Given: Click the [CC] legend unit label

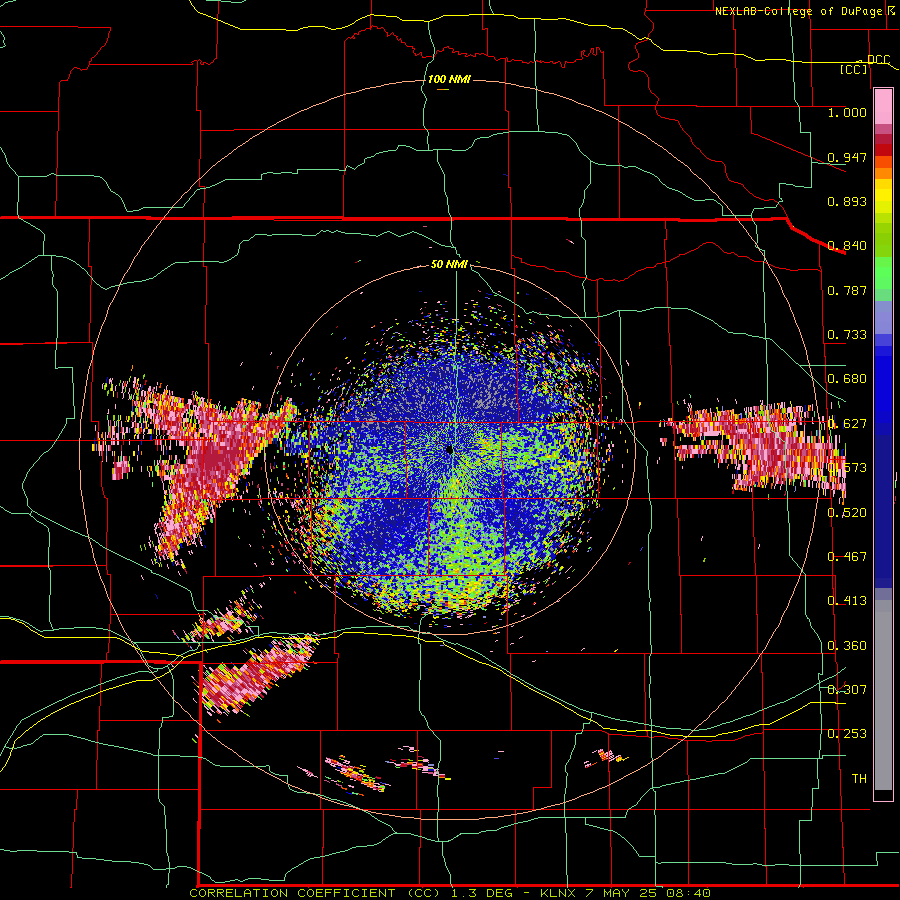Looking at the screenshot, I should (854, 69).
